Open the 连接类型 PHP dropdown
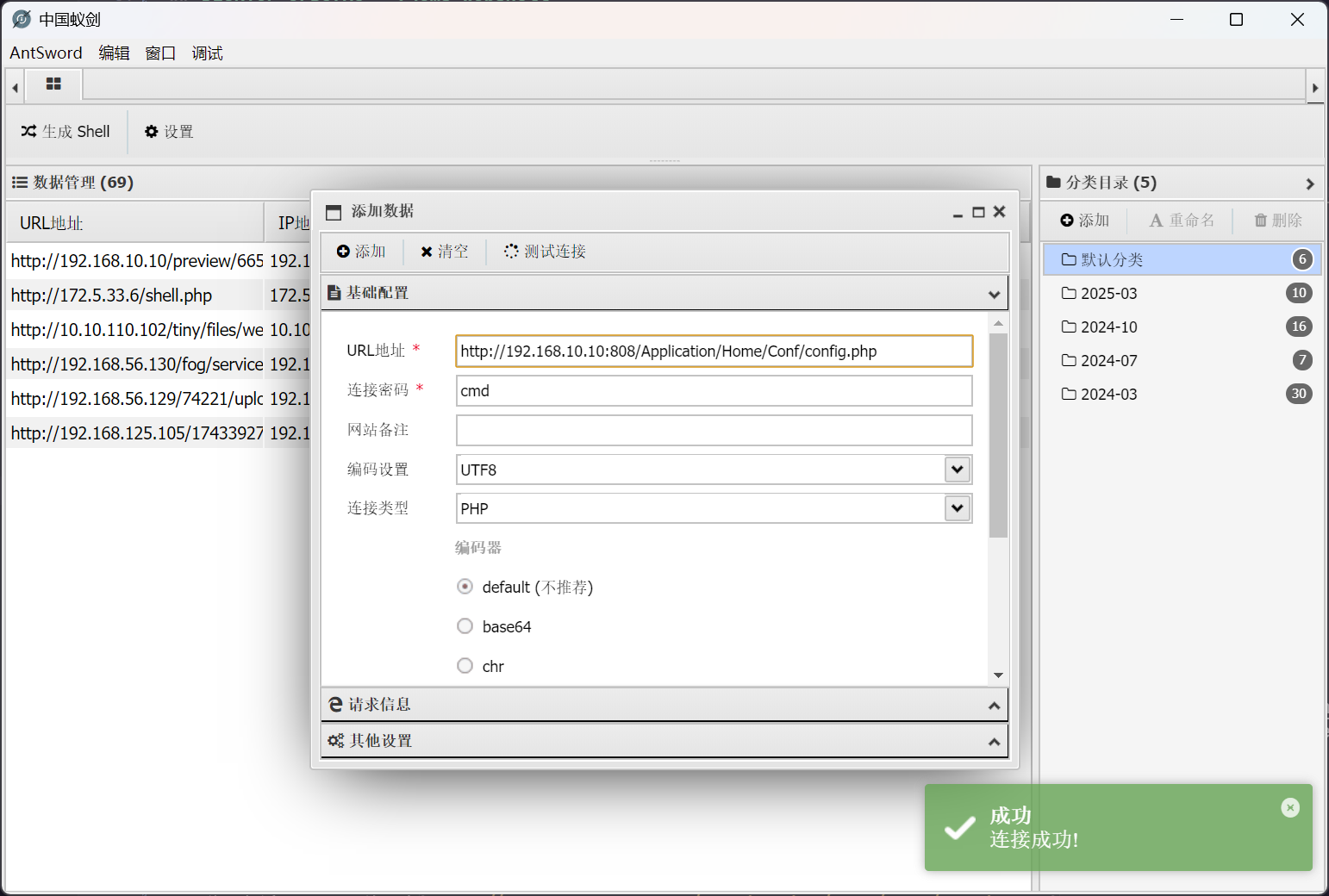 pyautogui.click(x=957, y=508)
